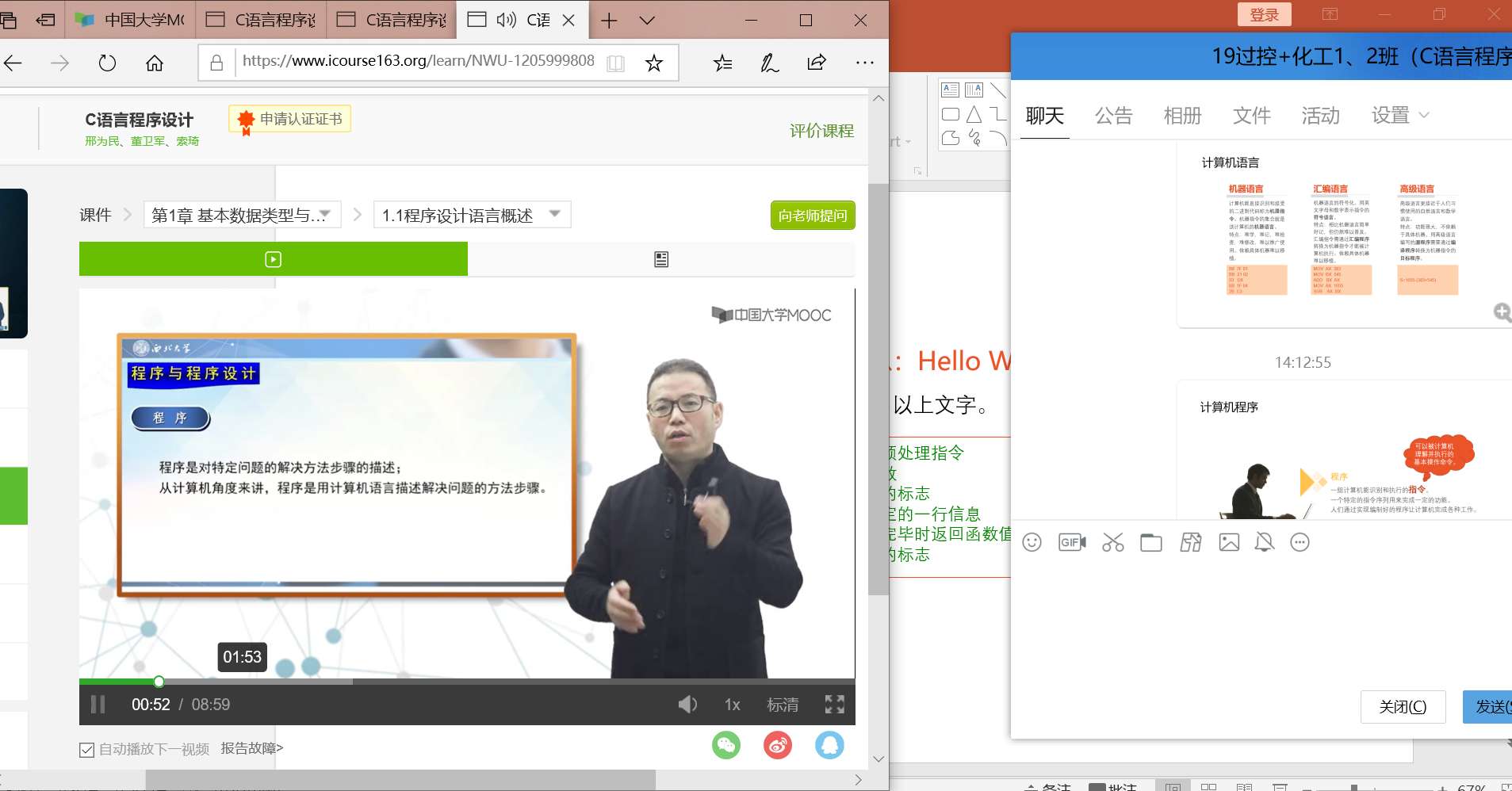Share the video to Weibo
Viewport: 1512px width, 791px height.
[776, 745]
